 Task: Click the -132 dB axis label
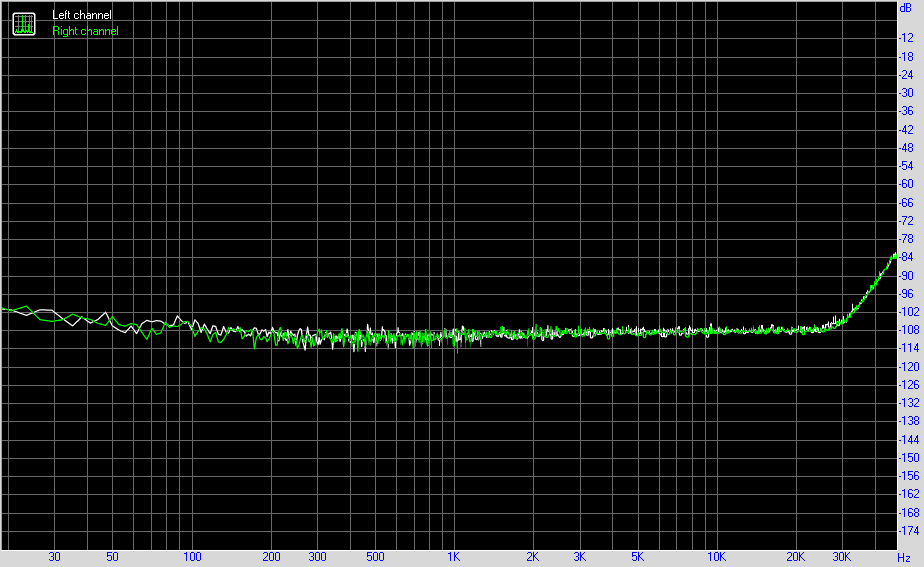tap(909, 403)
